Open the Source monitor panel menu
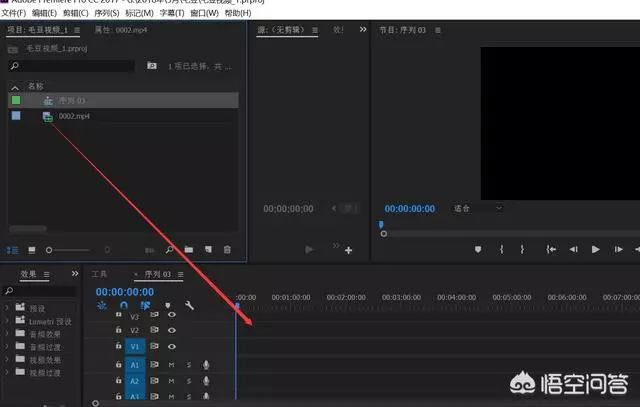Screen dimensions: 640x407 [x=315, y=30]
